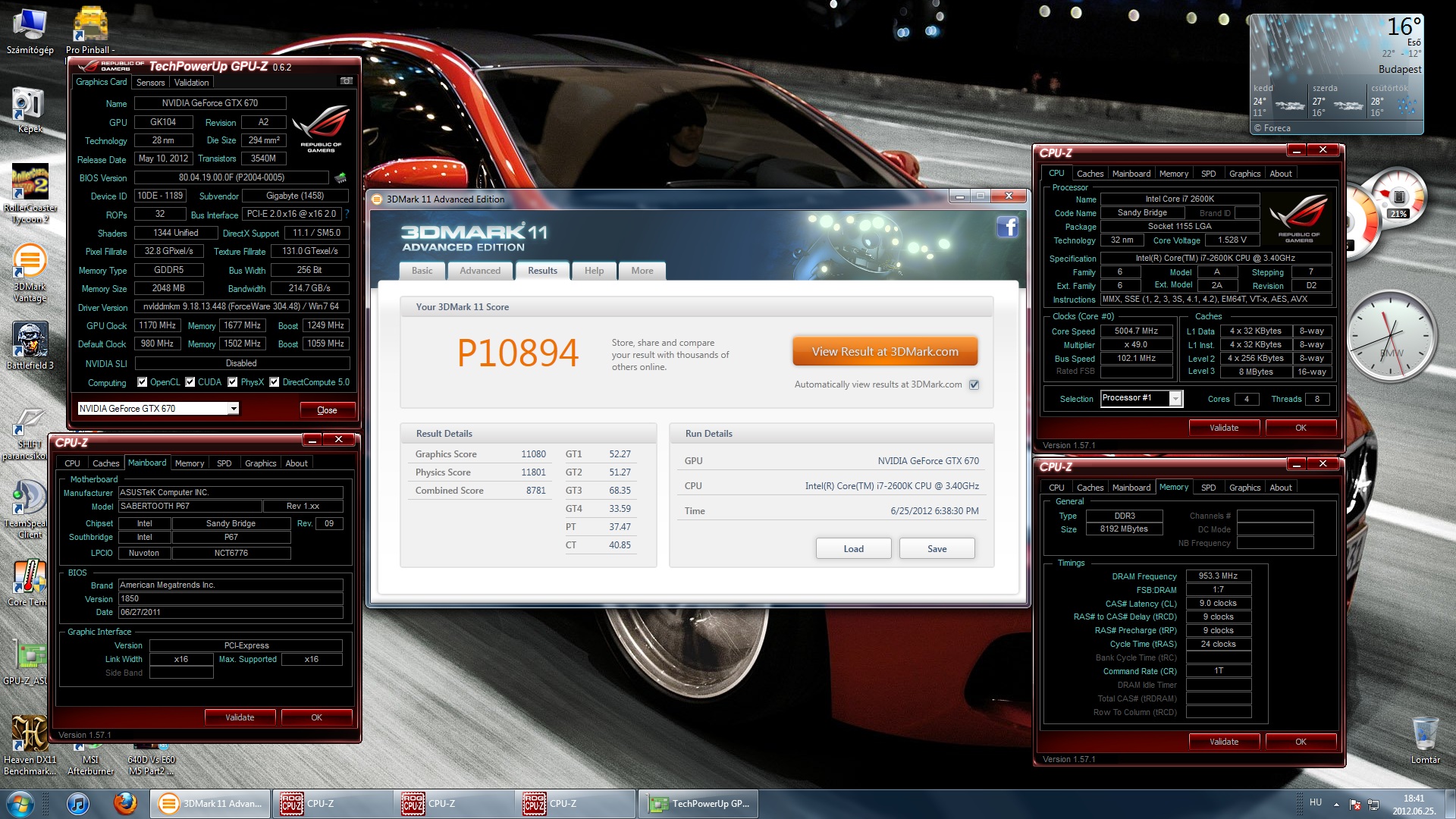Uncheck Automatically view results at 3DMark.com

tap(974, 384)
